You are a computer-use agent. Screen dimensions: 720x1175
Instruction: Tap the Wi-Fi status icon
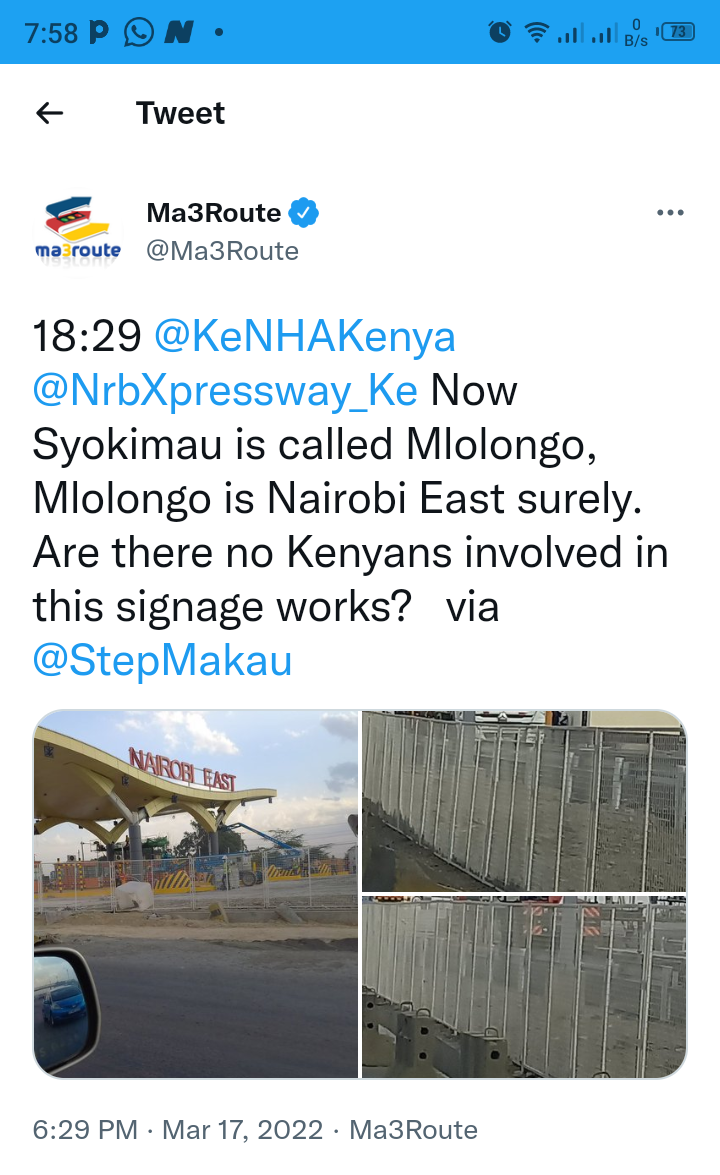point(536,31)
